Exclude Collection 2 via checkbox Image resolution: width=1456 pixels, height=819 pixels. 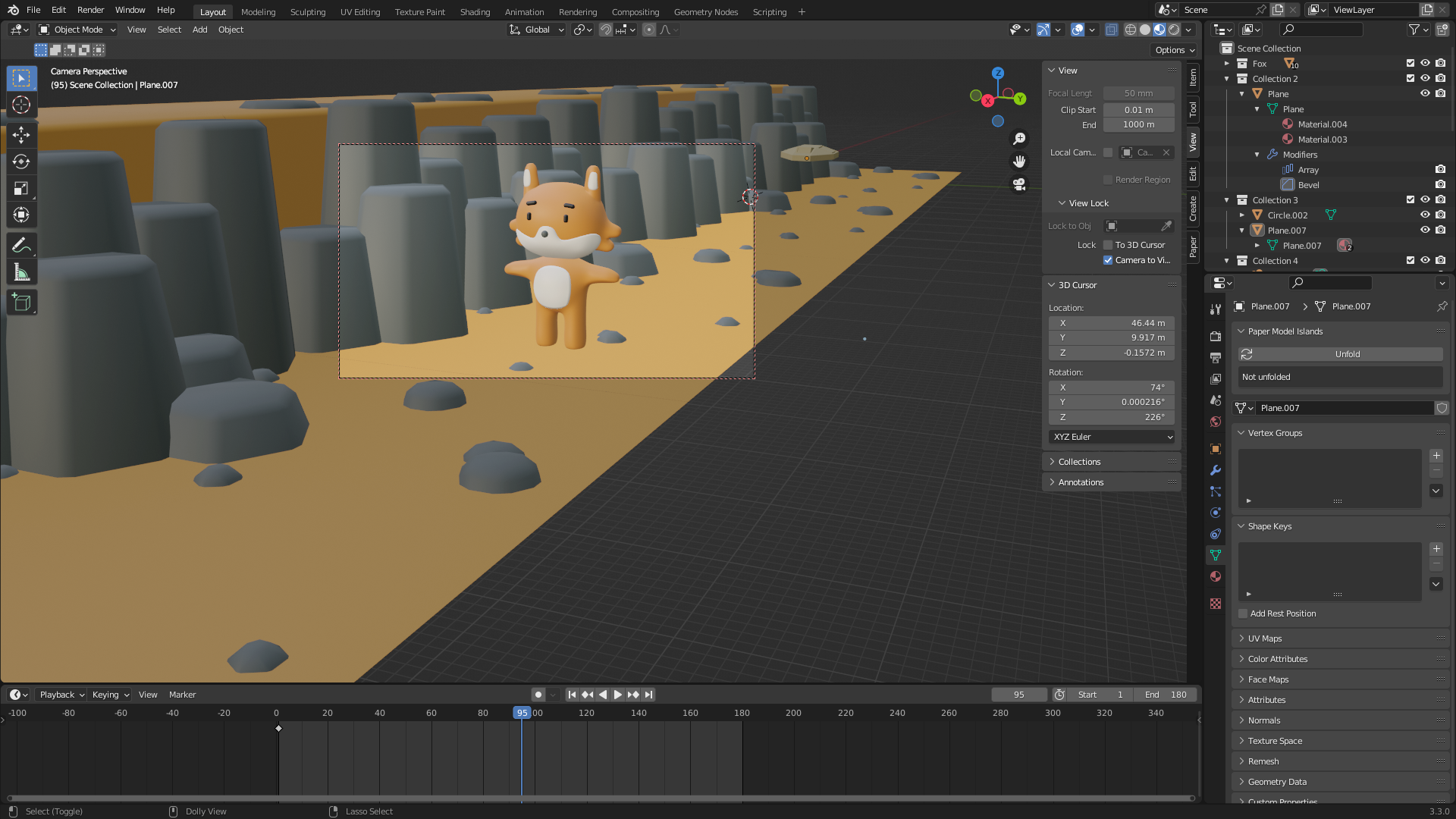(1410, 79)
